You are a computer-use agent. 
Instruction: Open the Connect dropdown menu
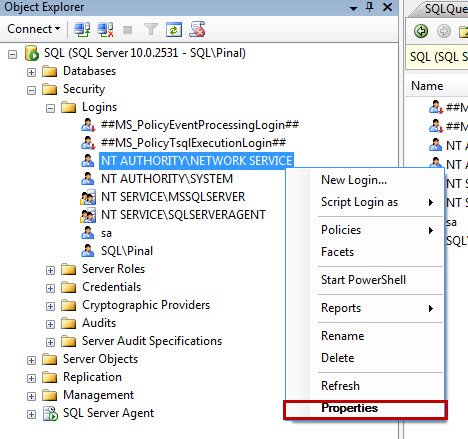34,29
